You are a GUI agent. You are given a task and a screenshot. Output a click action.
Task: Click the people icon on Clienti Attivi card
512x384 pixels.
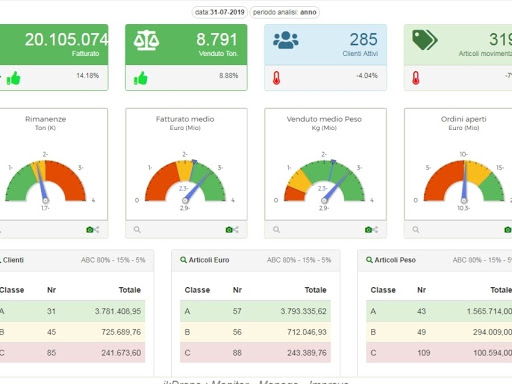tap(286, 40)
